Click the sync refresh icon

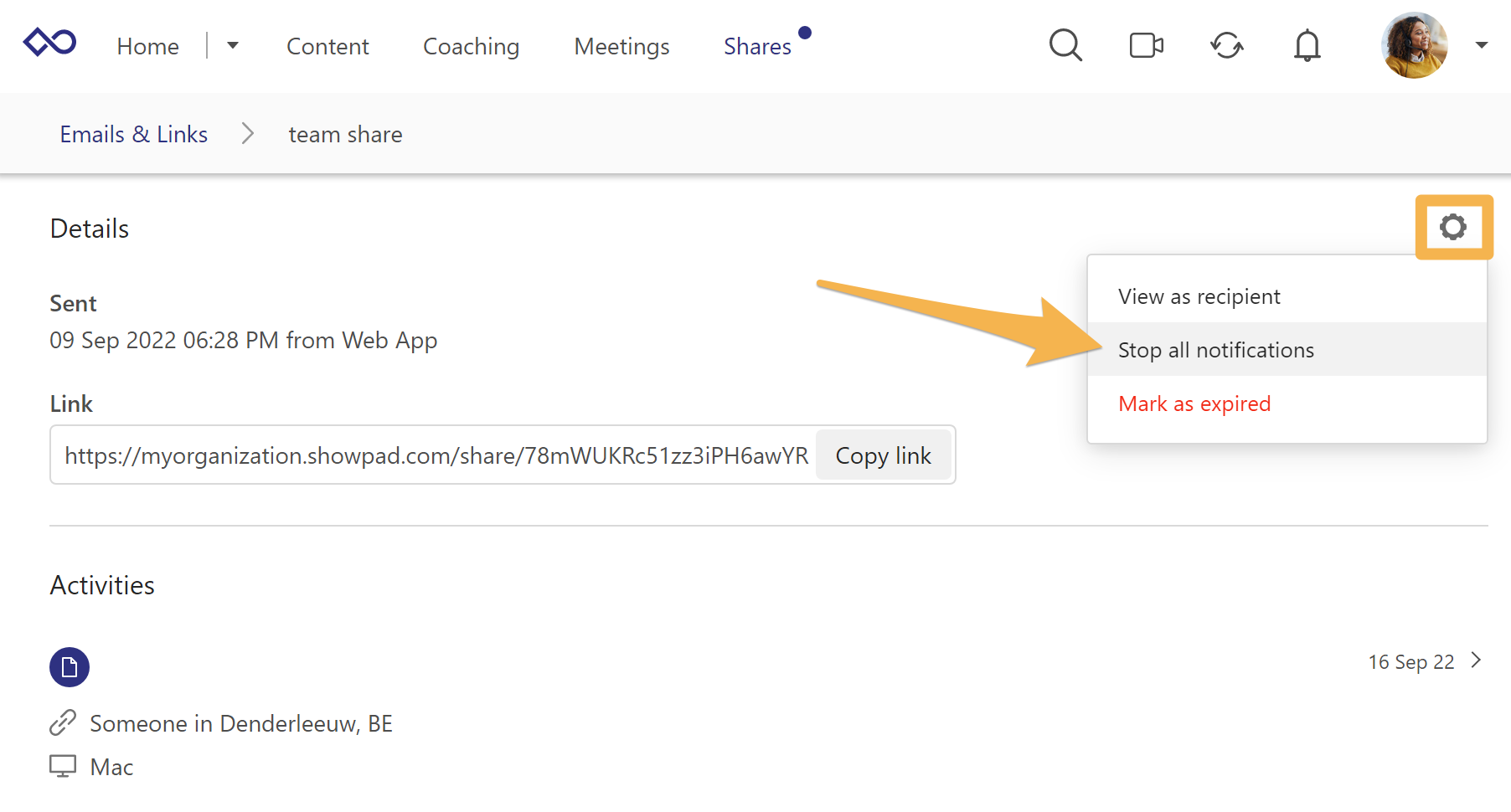1226,45
